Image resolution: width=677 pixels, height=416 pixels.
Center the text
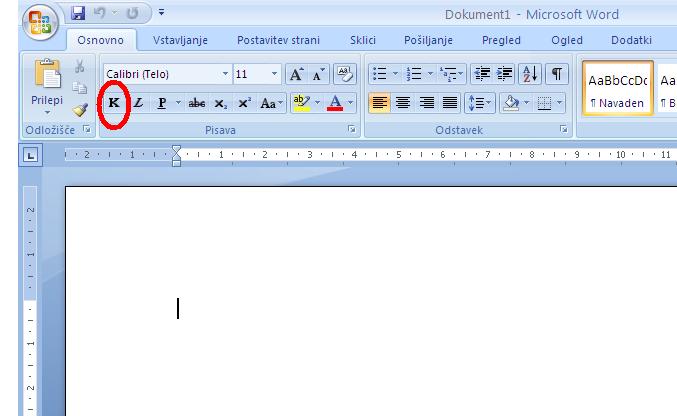(403, 103)
